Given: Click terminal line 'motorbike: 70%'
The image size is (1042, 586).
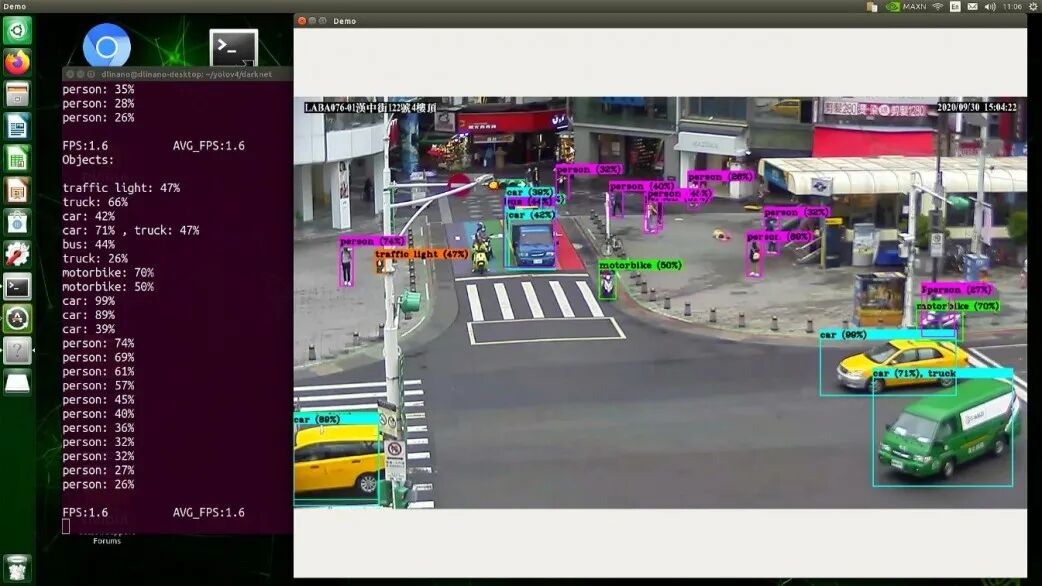Looking at the screenshot, I should [108, 272].
